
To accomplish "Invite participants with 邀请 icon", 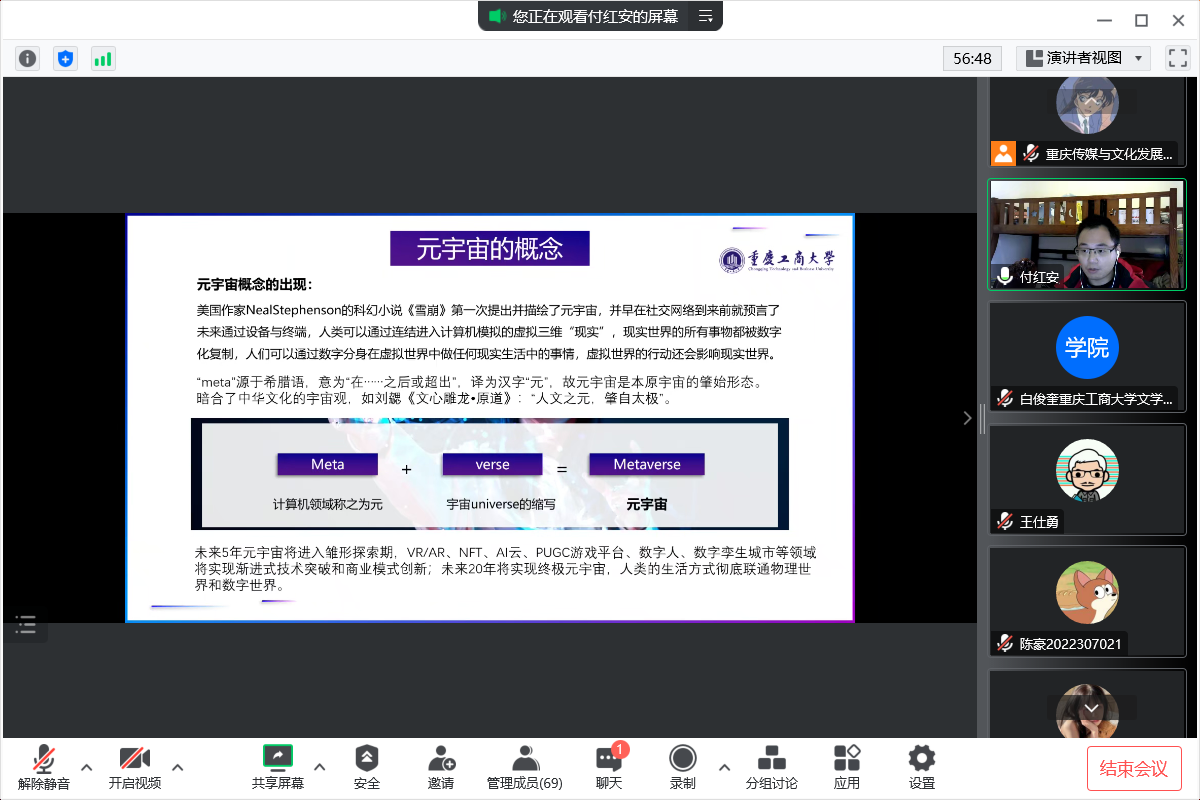I will [x=441, y=767].
